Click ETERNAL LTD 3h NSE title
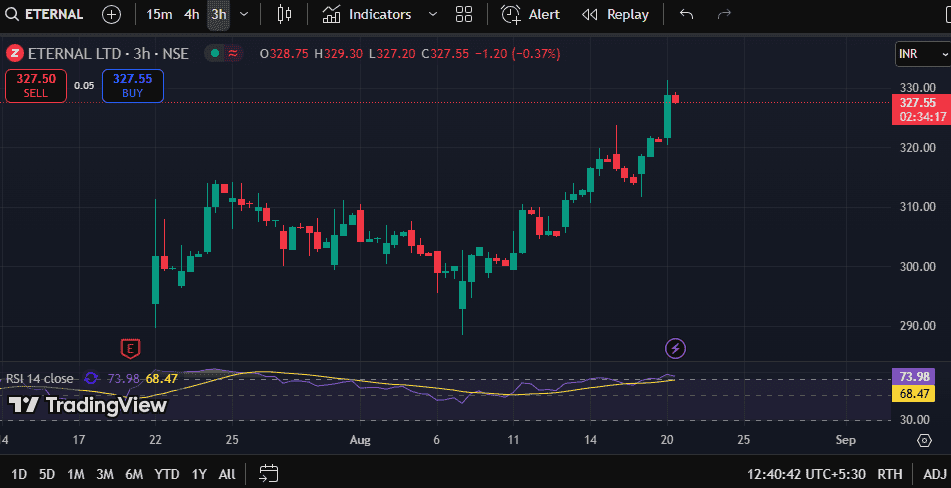 point(108,53)
